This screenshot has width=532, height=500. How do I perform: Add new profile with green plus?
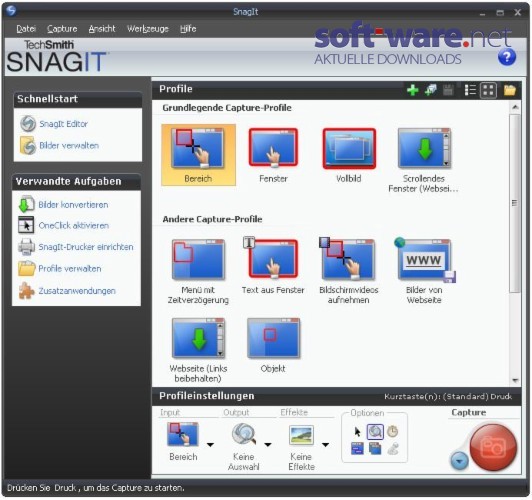(413, 90)
